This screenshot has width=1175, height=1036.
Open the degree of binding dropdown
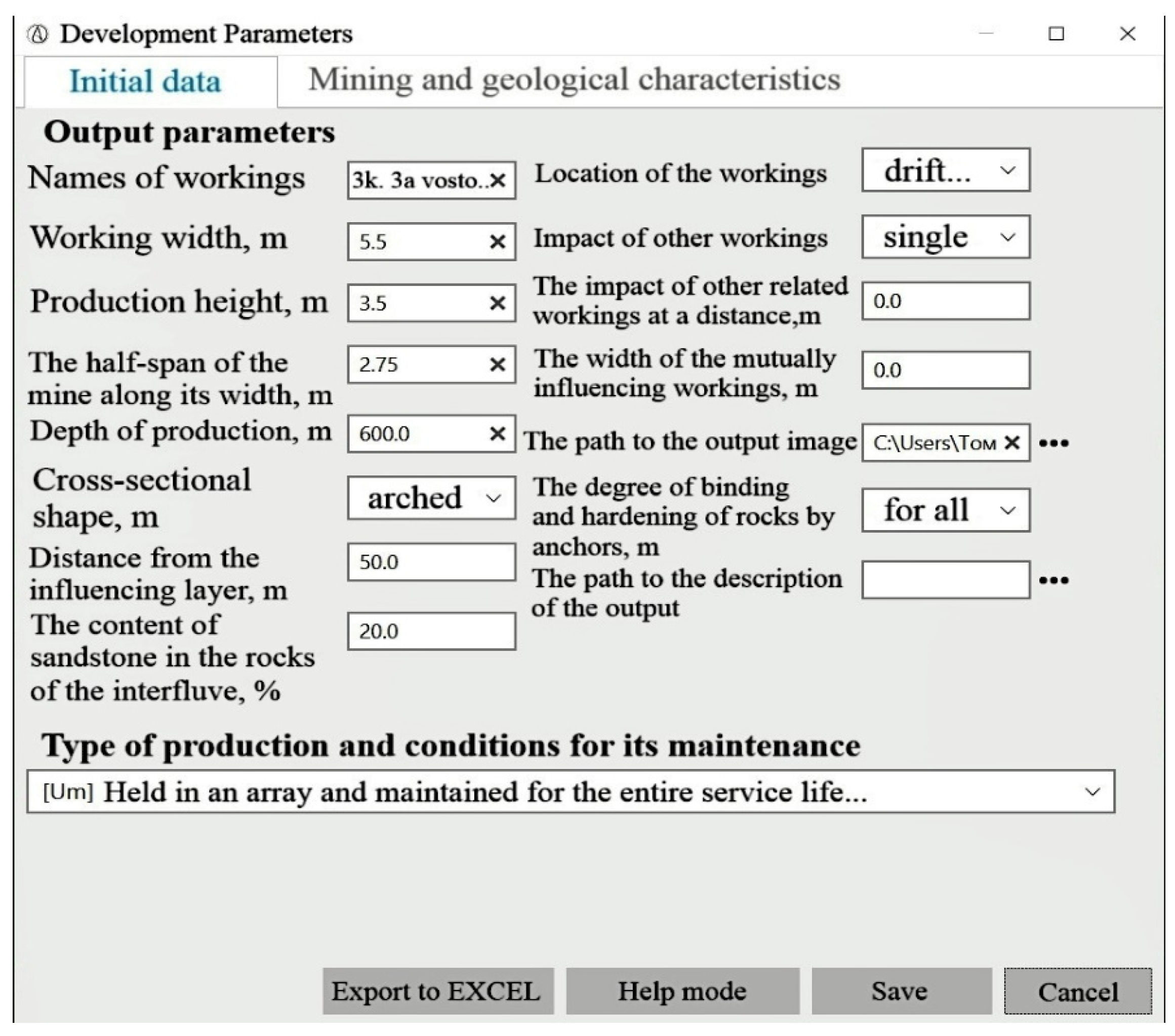point(946,510)
